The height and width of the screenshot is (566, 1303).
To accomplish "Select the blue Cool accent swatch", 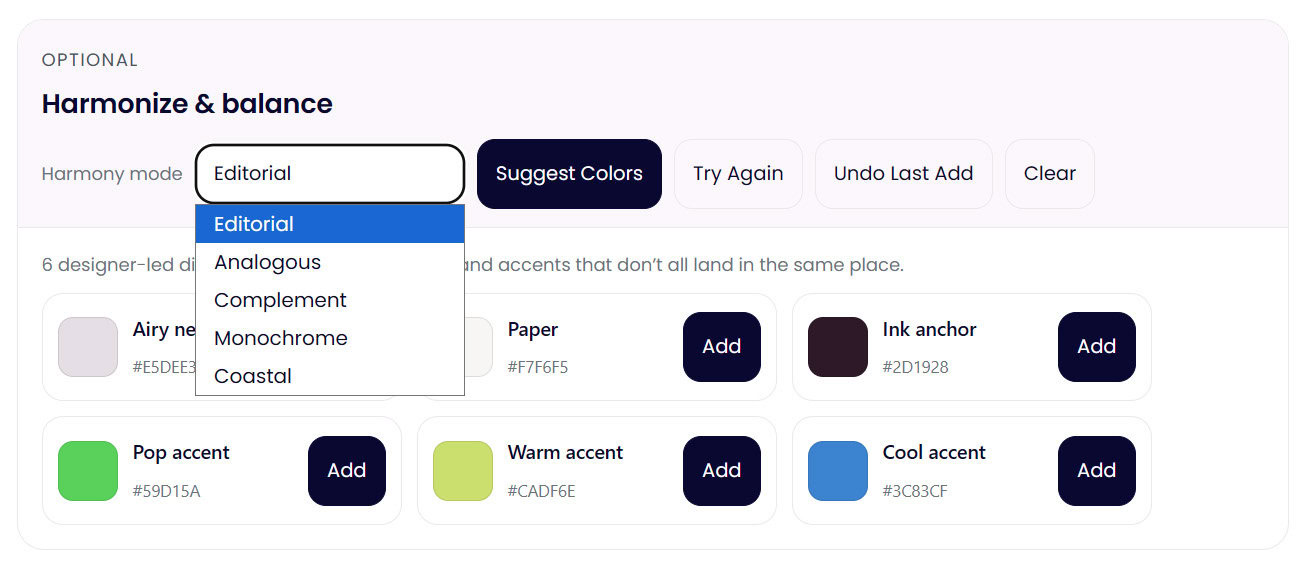I will 838,471.
